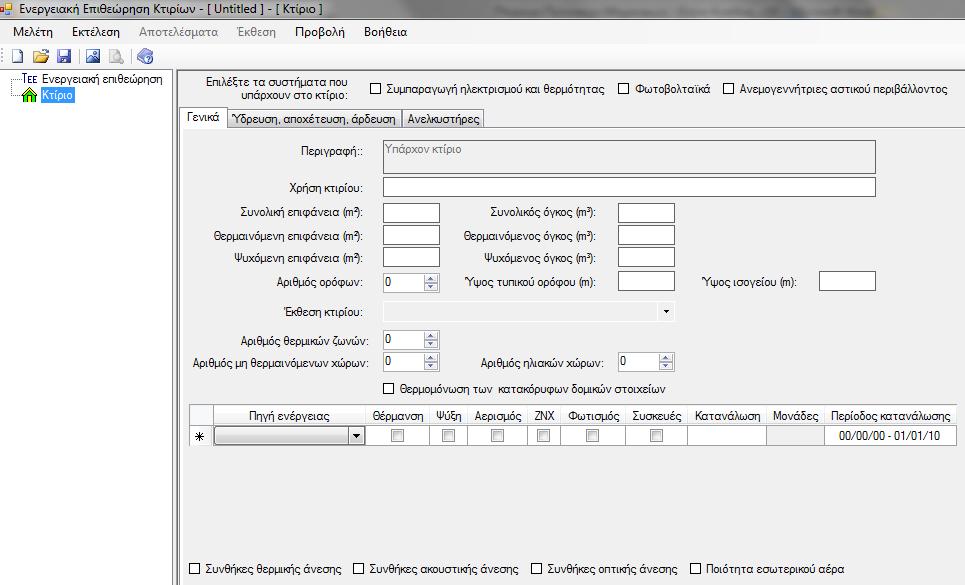Open the Αποτελέσματα menu
Image resolution: width=965 pixels, height=585 pixels.
(x=178, y=32)
